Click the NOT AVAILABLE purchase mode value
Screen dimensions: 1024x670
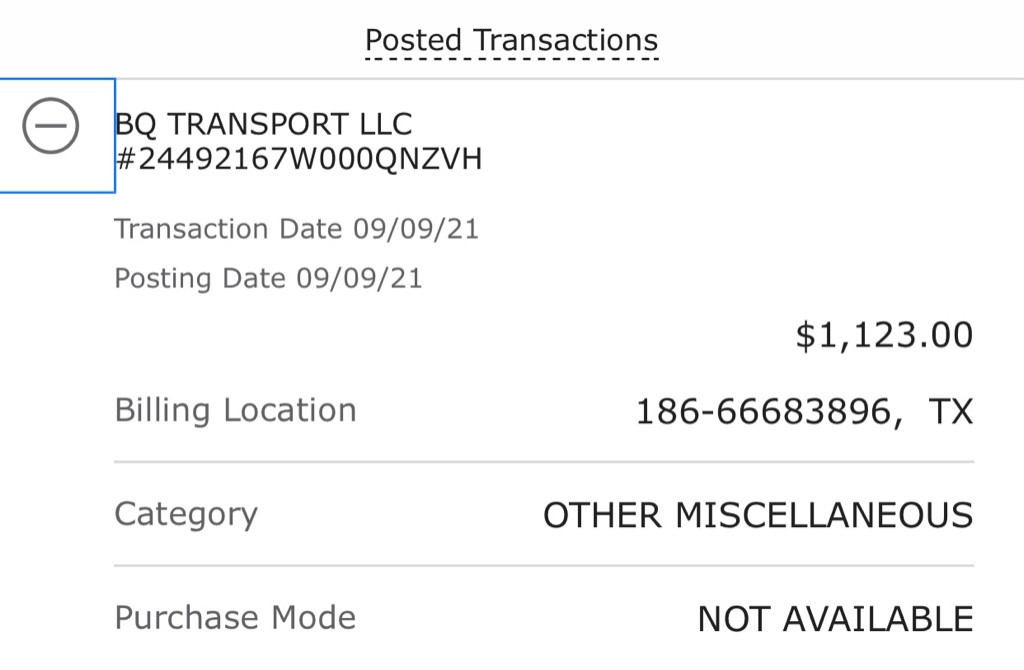coord(835,619)
